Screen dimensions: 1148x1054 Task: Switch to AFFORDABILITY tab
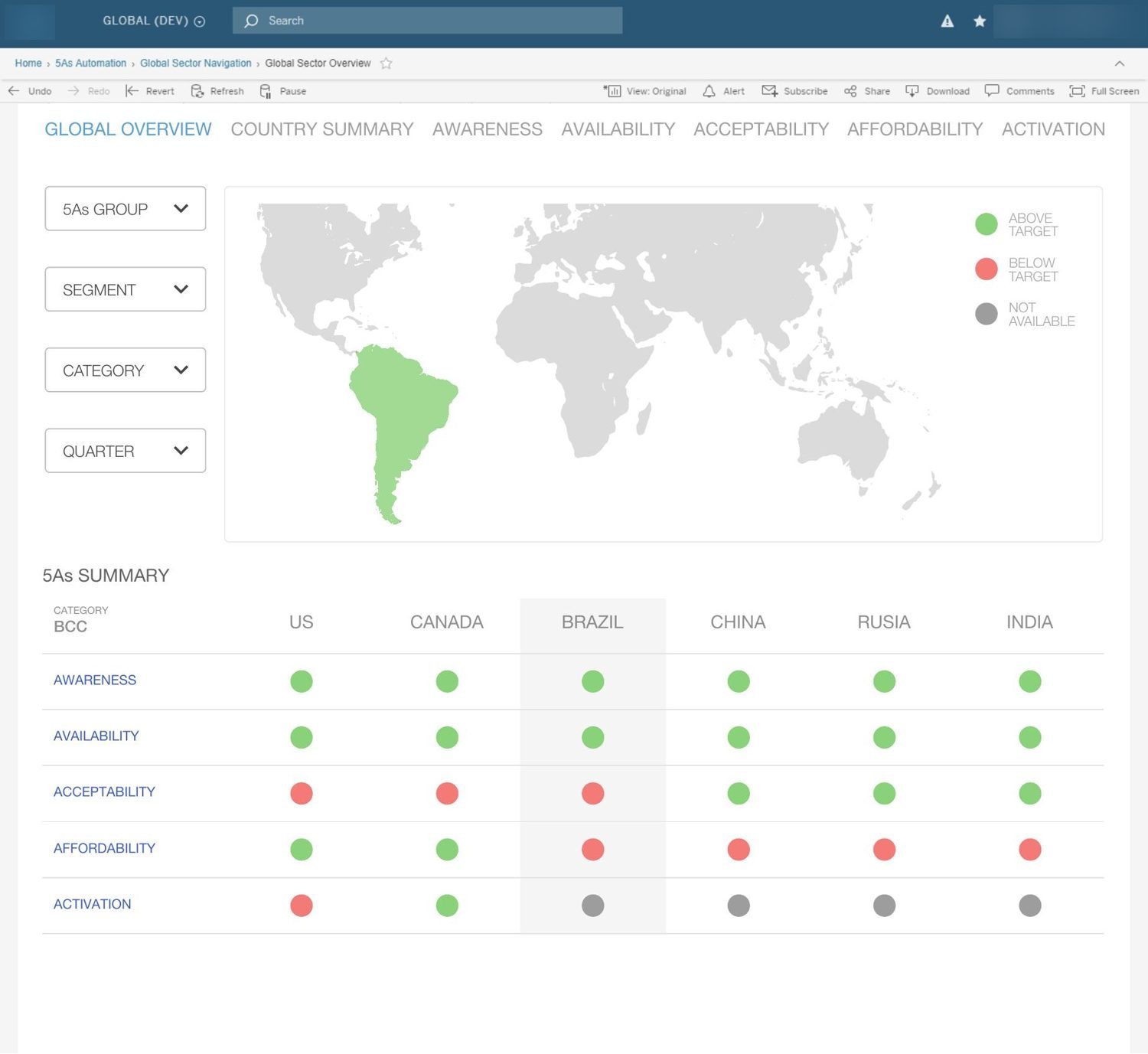coord(915,129)
